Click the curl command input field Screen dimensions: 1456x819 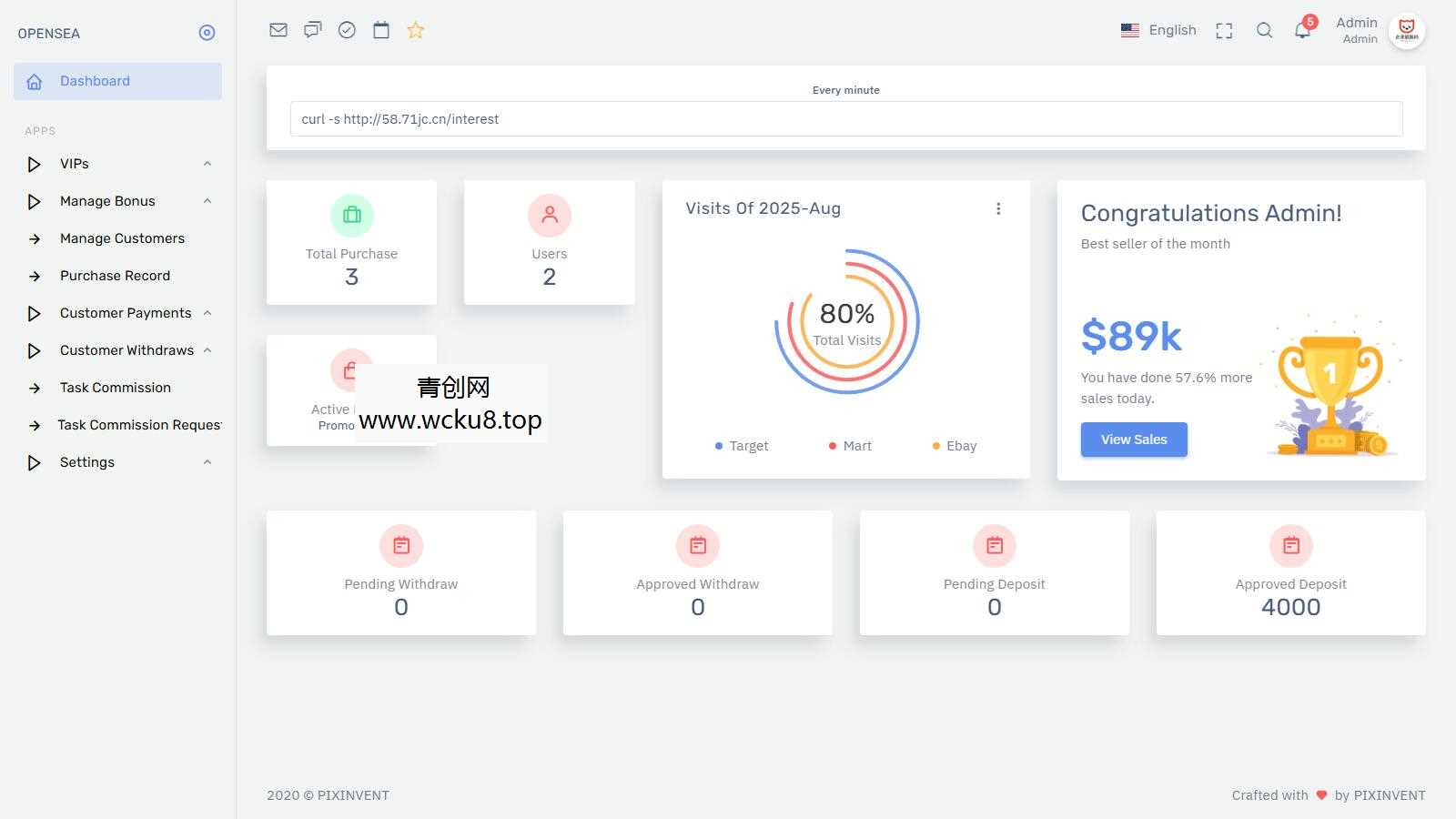pyautogui.click(x=845, y=119)
